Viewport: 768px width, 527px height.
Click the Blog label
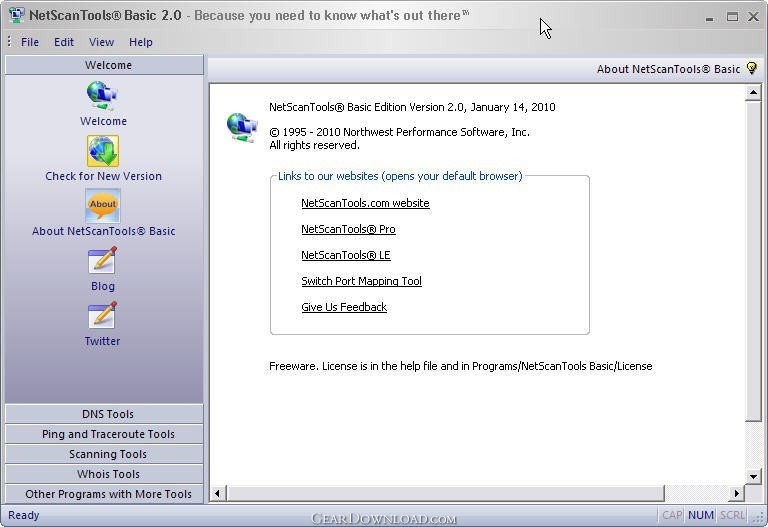tap(102, 286)
